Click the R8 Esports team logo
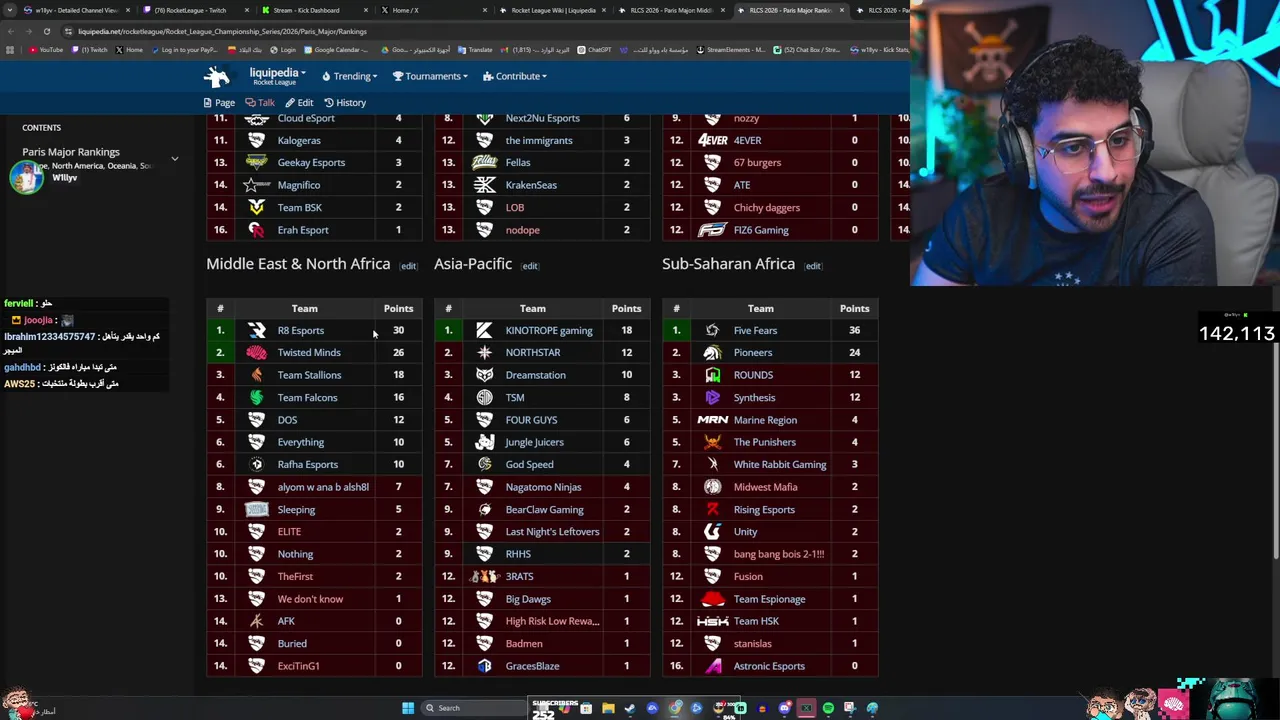The height and width of the screenshot is (720, 1280). (x=257, y=330)
